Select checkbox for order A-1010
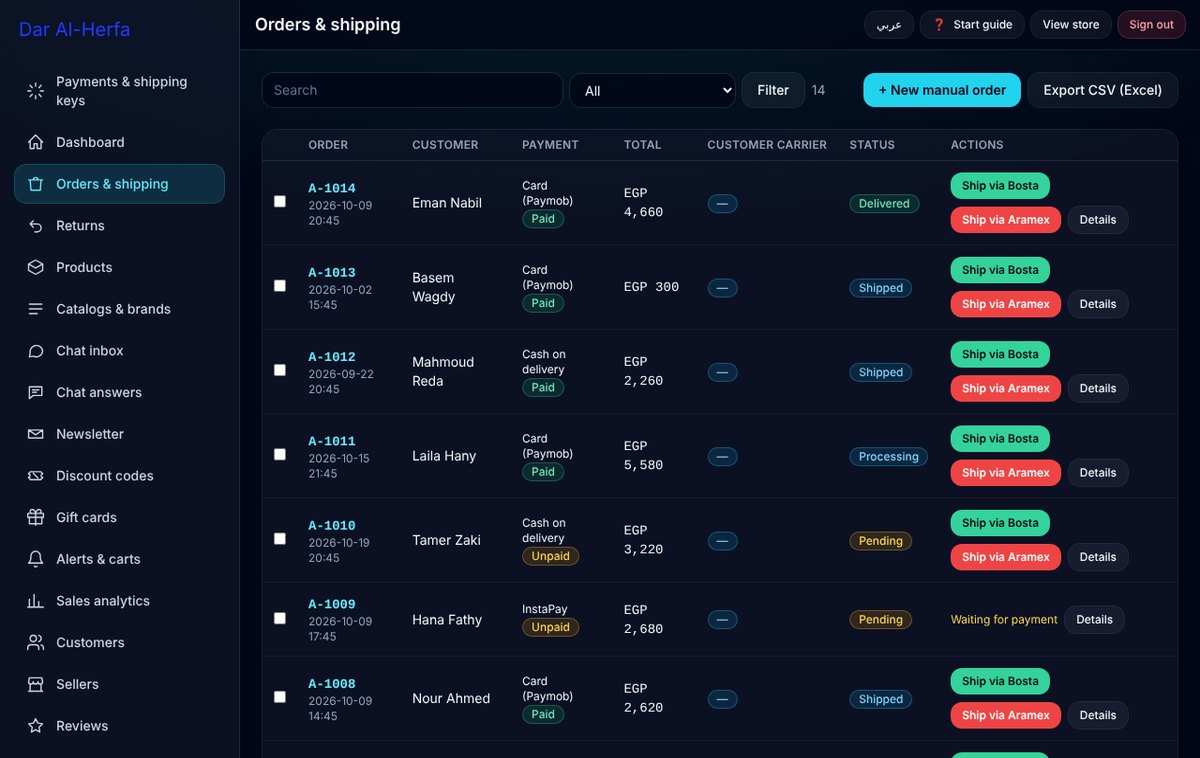This screenshot has height=758, width=1200. pyautogui.click(x=280, y=538)
